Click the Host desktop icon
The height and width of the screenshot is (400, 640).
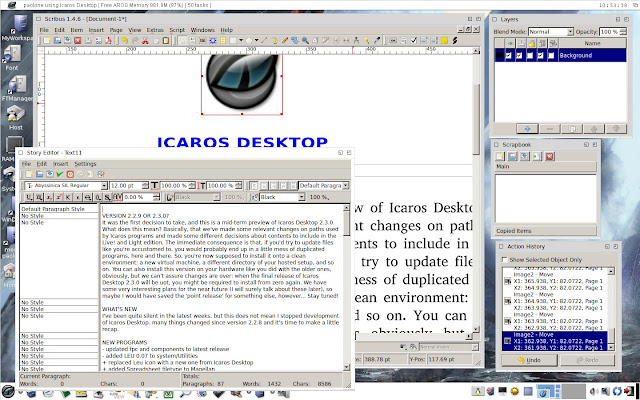point(16,118)
